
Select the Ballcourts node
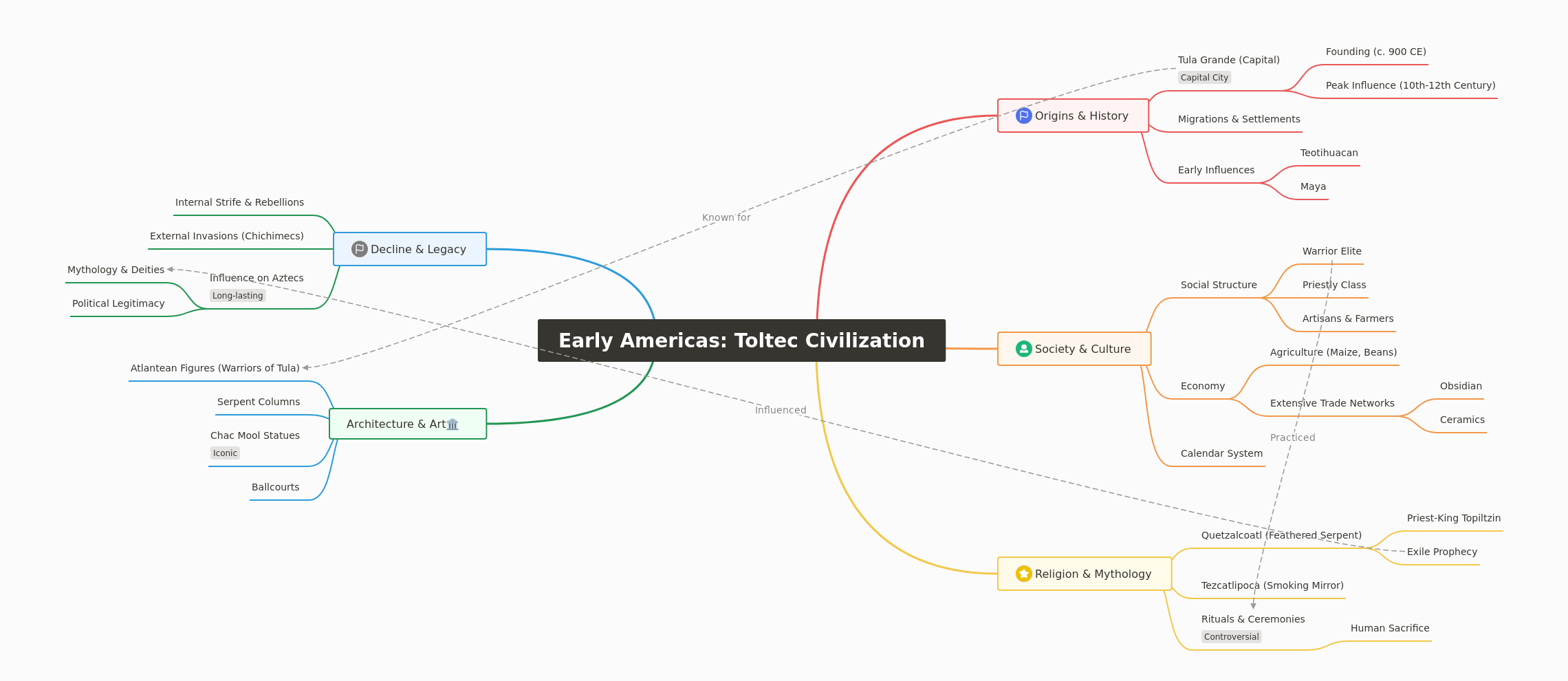pos(275,486)
